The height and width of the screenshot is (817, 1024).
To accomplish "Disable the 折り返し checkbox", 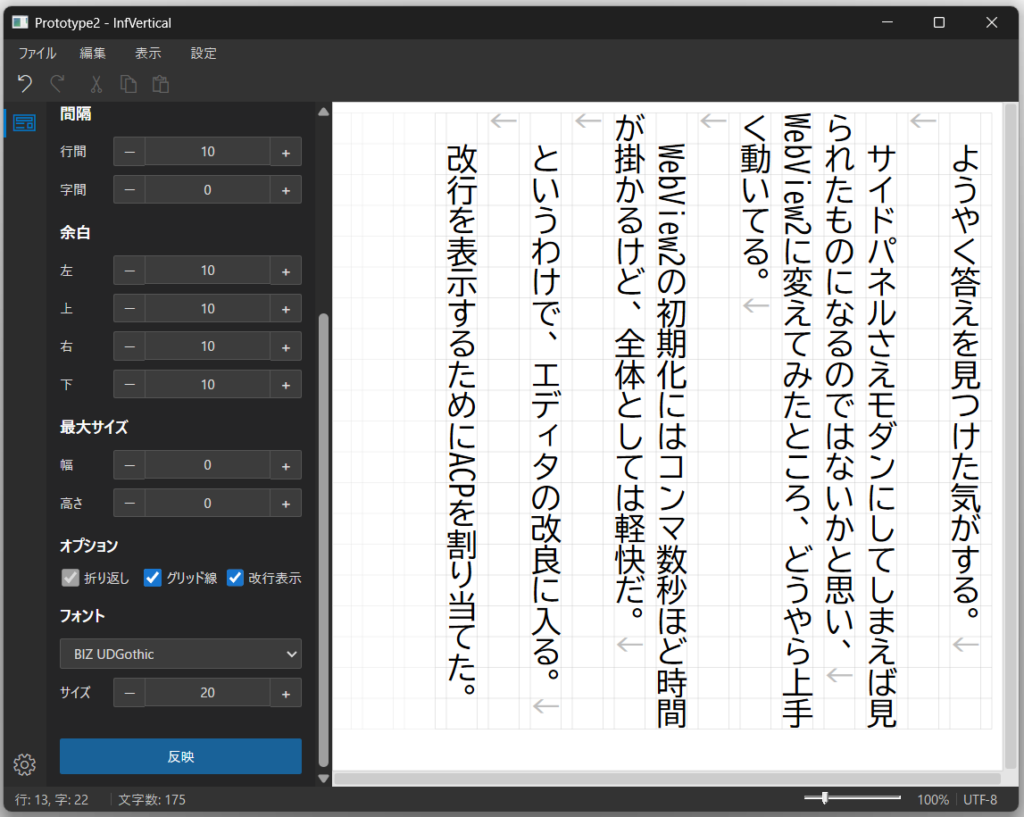I will click(70, 577).
